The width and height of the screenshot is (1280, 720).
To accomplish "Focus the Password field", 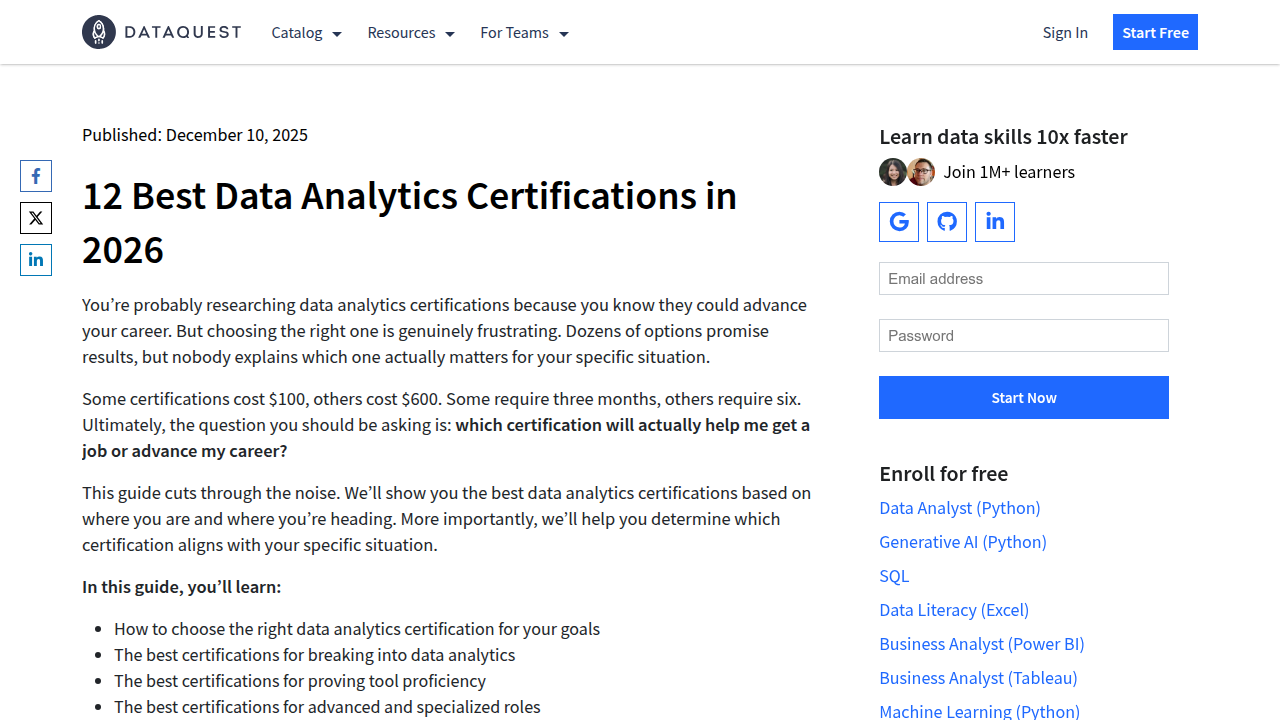I will [1024, 336].
